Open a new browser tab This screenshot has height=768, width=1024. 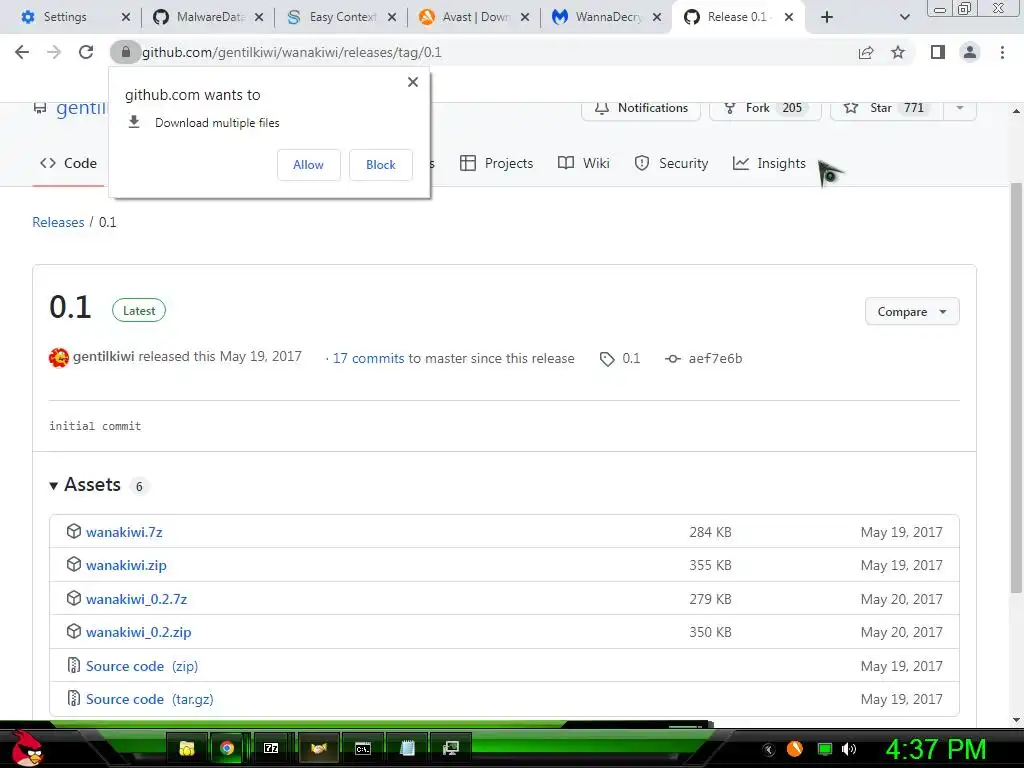827,17
